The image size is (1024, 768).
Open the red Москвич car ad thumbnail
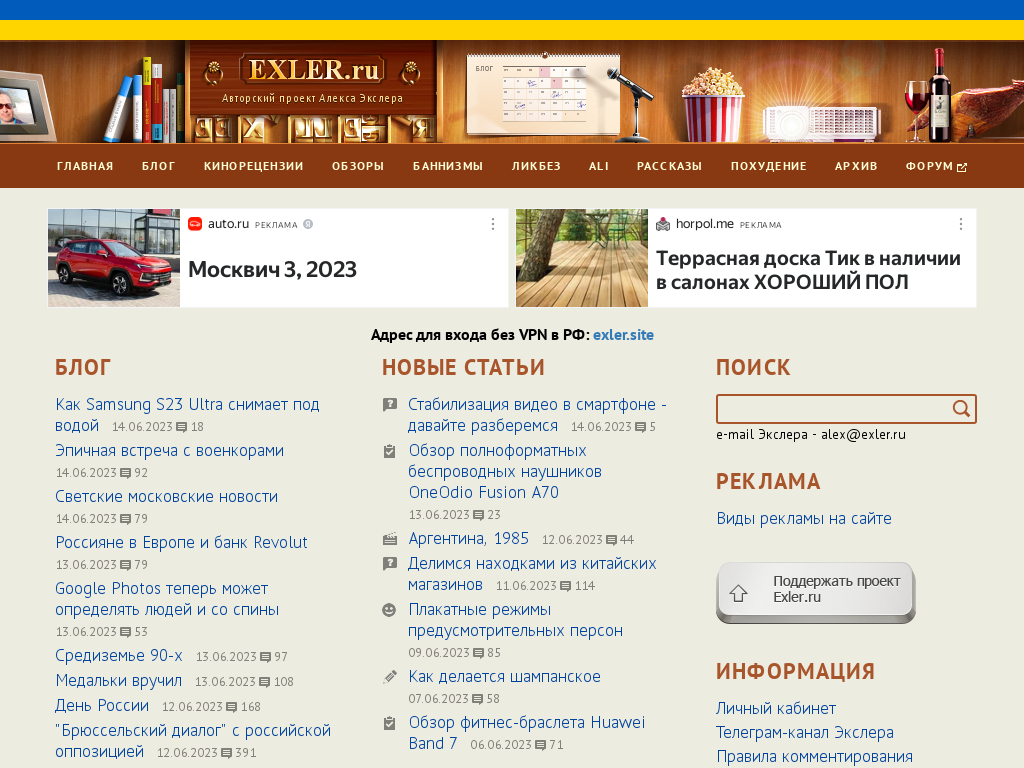tap(114, 258)
